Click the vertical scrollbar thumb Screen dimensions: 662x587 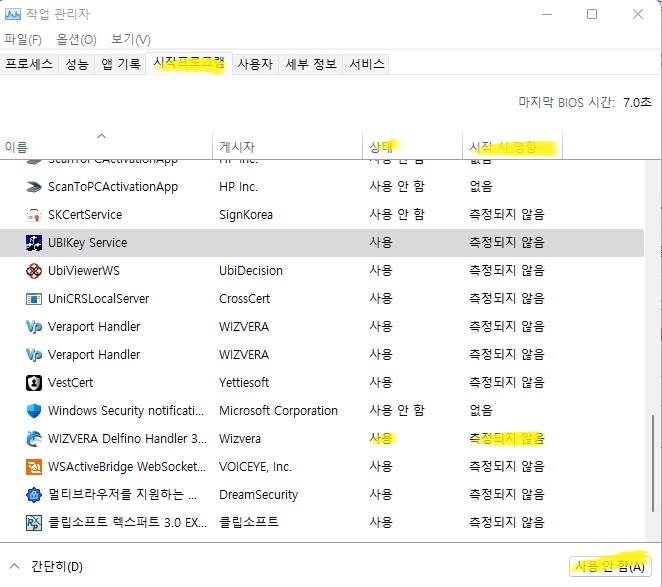click(x=653, y=464)
